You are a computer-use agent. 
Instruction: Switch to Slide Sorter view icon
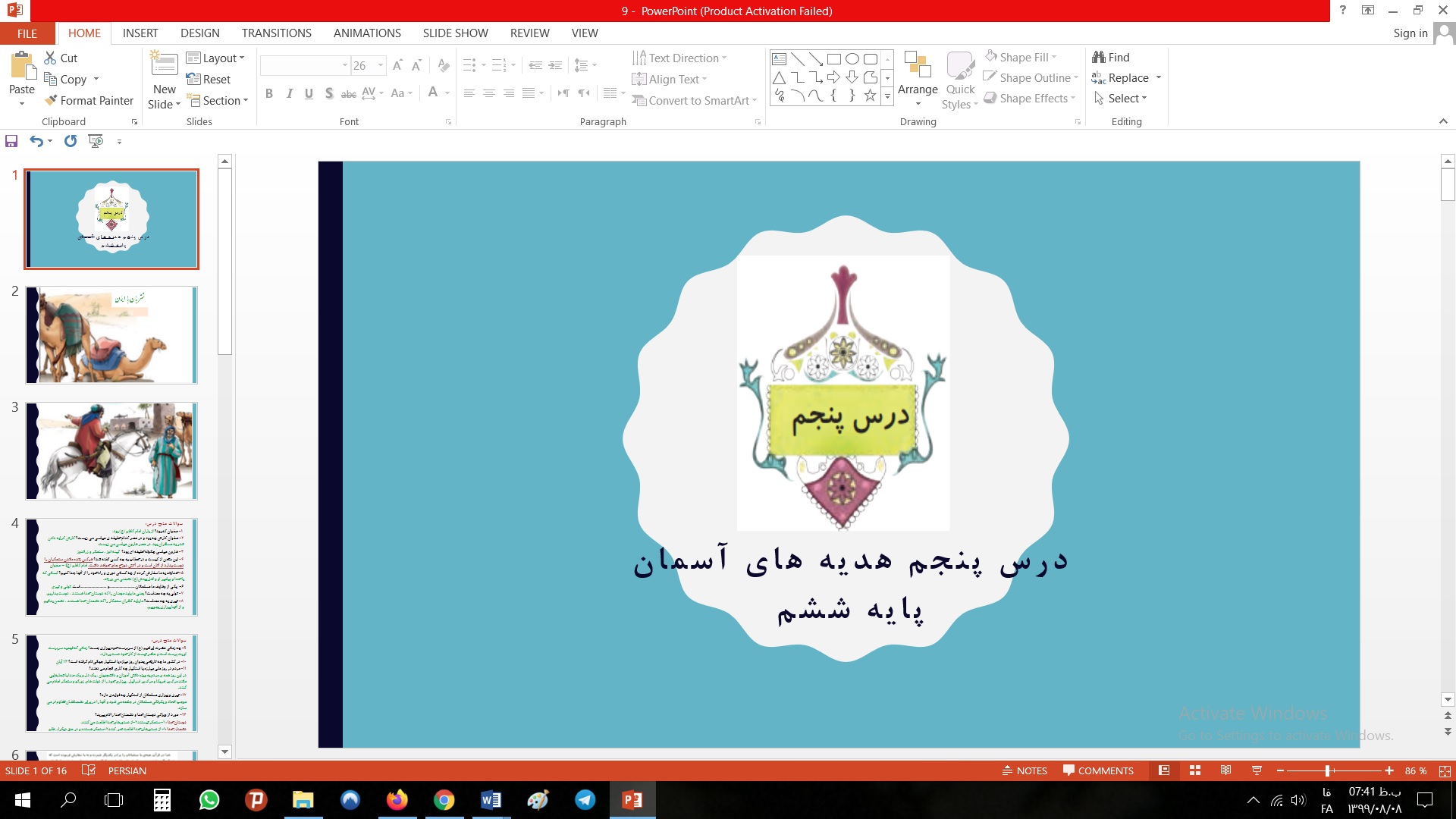pyautogui.click(x=1195, y=770)
